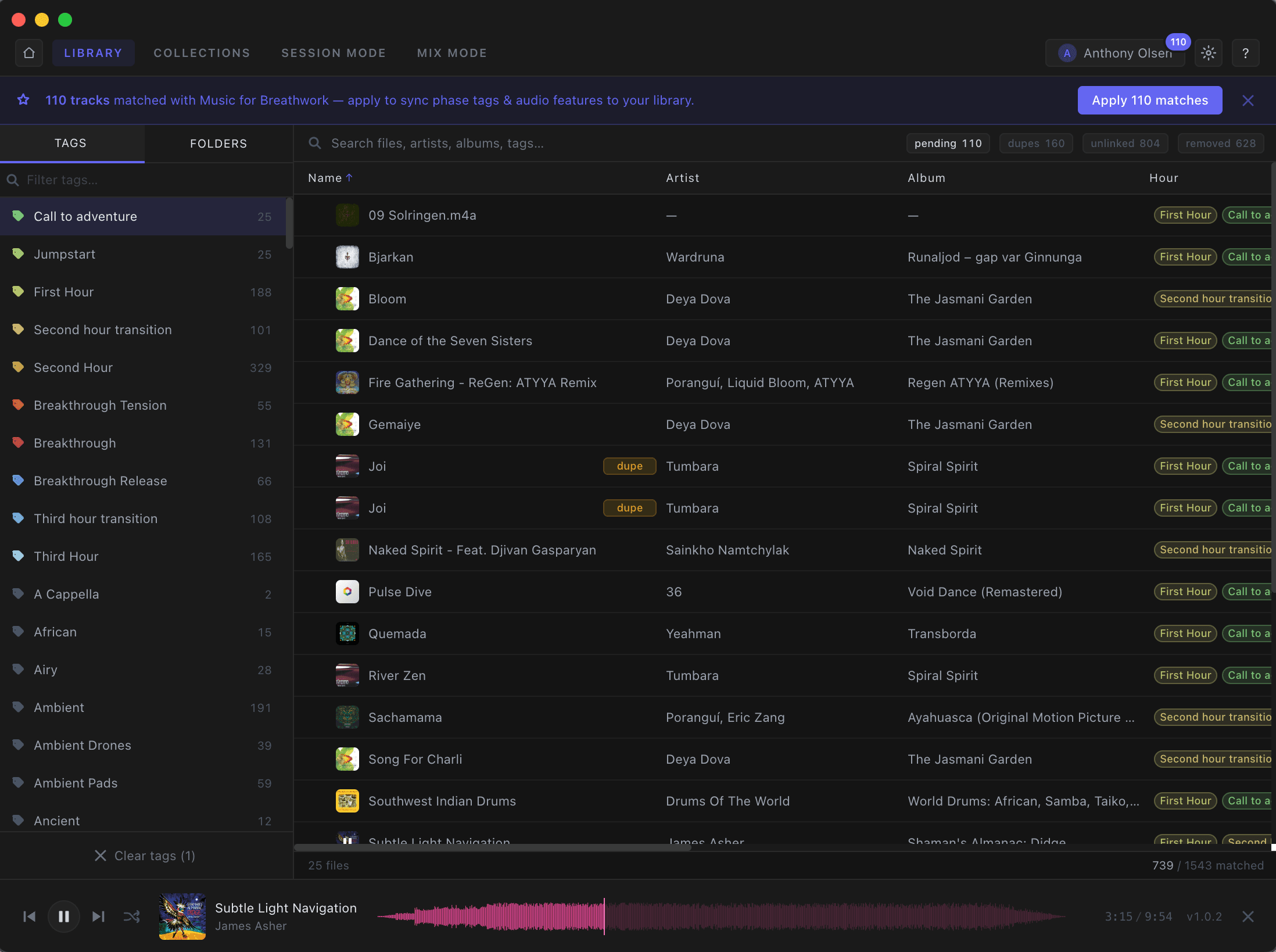Image resolution: width=1276 pixels, height=952 pixels.
Task: Open Anthony Olsen account menu
Action: click(1115, 53)
